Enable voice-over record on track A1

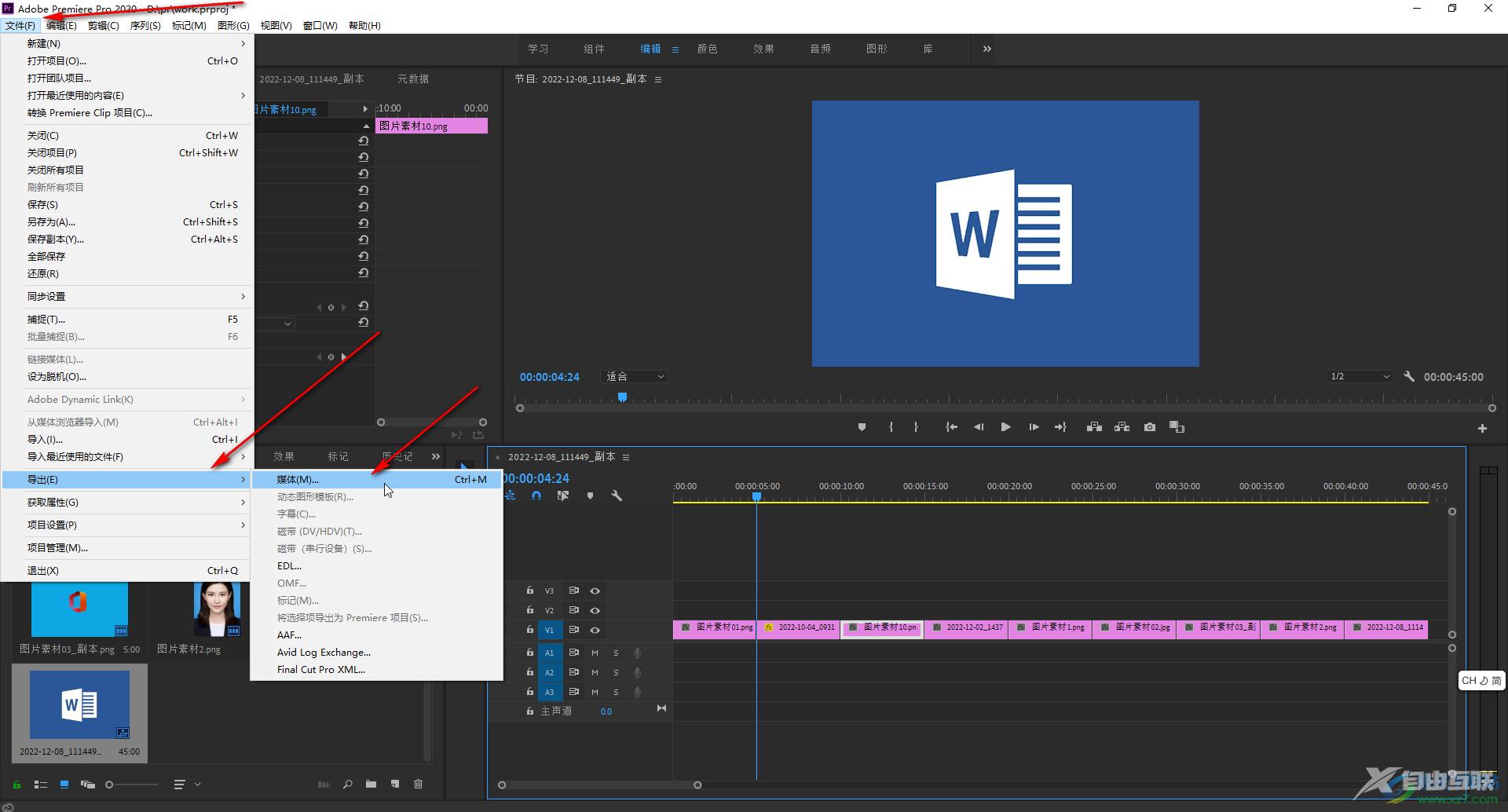637,653
